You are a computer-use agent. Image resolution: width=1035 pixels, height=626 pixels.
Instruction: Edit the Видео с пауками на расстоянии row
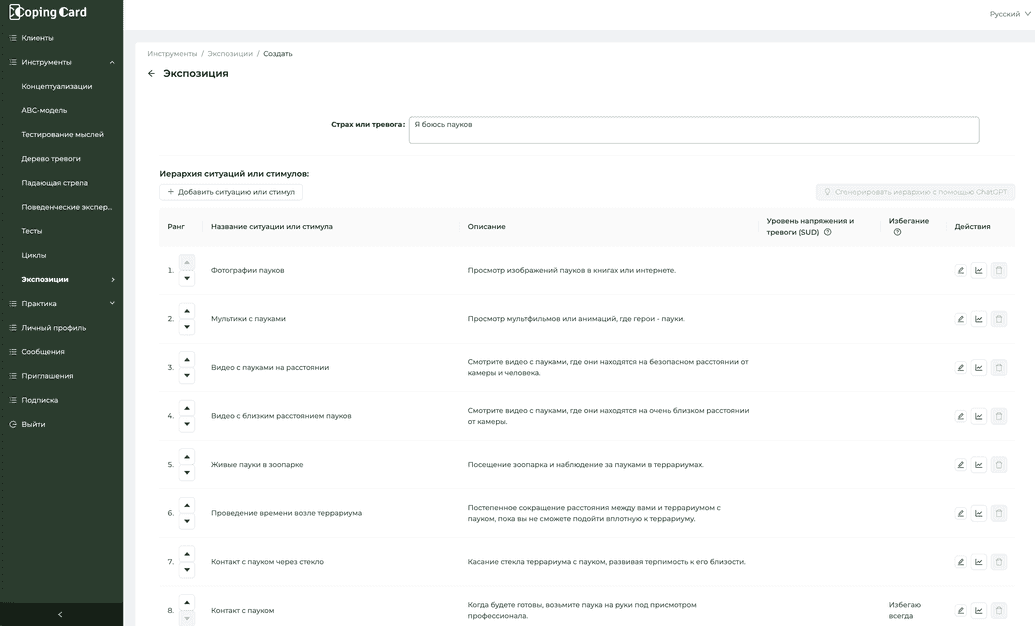click(960, 368)
